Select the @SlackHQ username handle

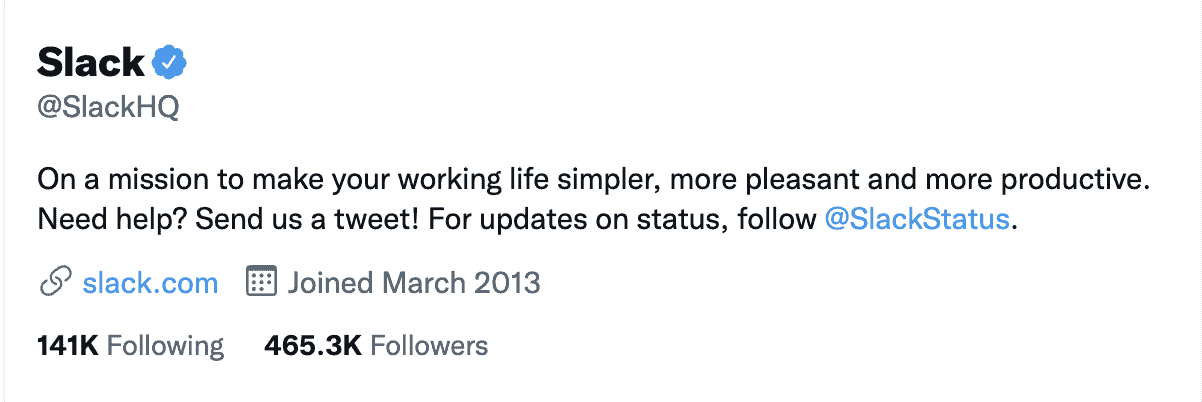108,108
